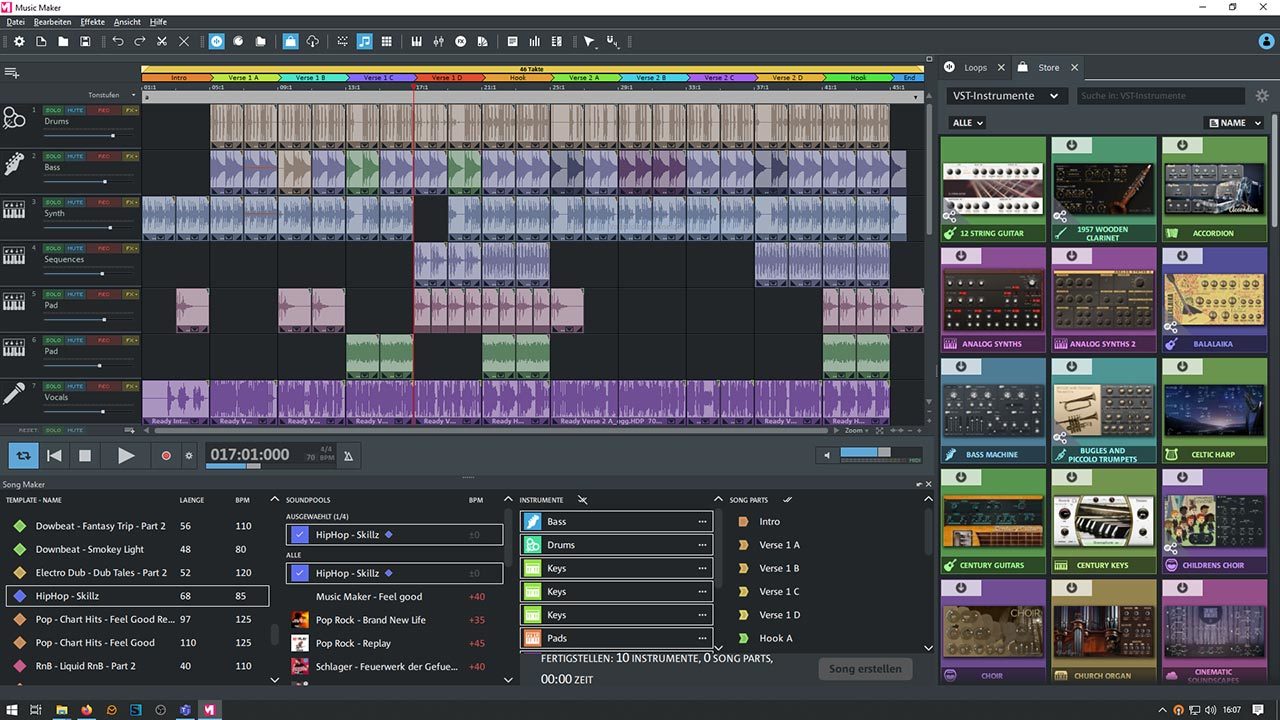This screenshot has height=720, width=1280.
Task: Click the record button
Action: (166, 456)
